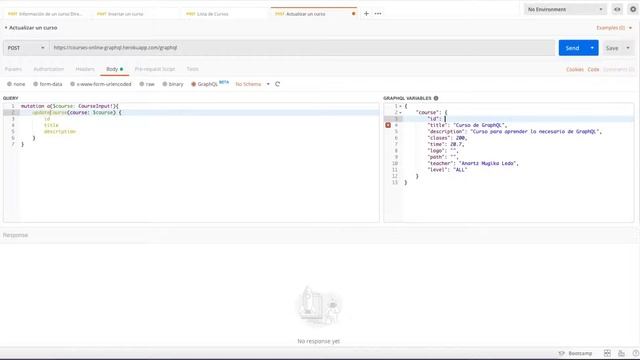Open the help icon in status bar

click(636, 353)
